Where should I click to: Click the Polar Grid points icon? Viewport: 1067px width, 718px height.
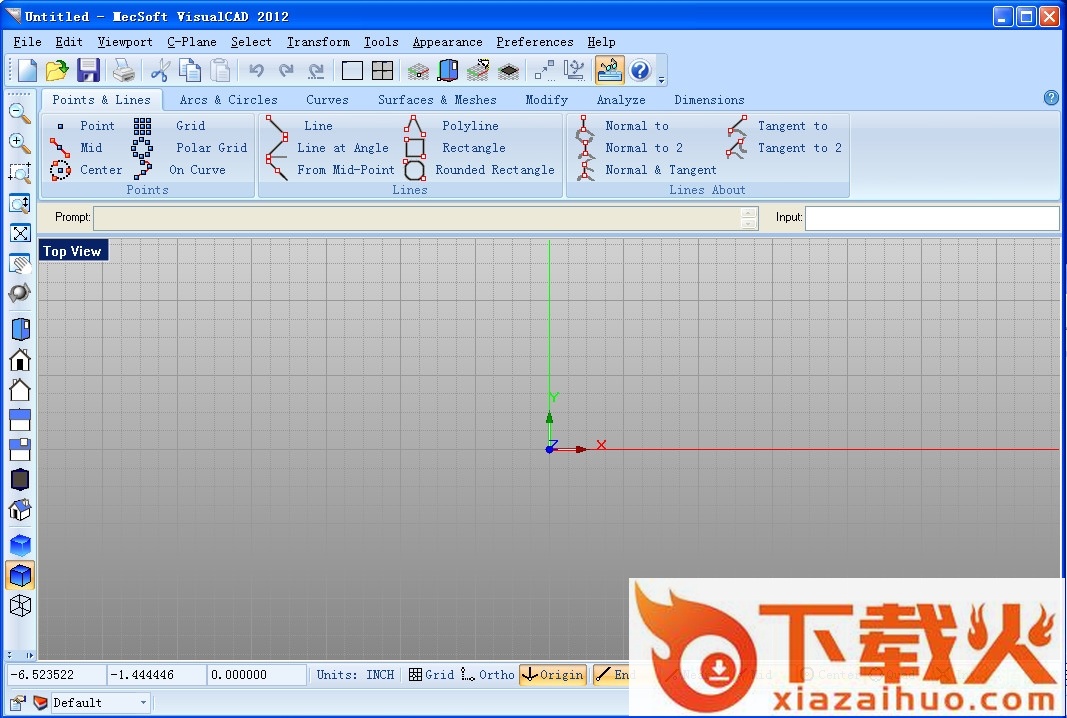[142, 148]
